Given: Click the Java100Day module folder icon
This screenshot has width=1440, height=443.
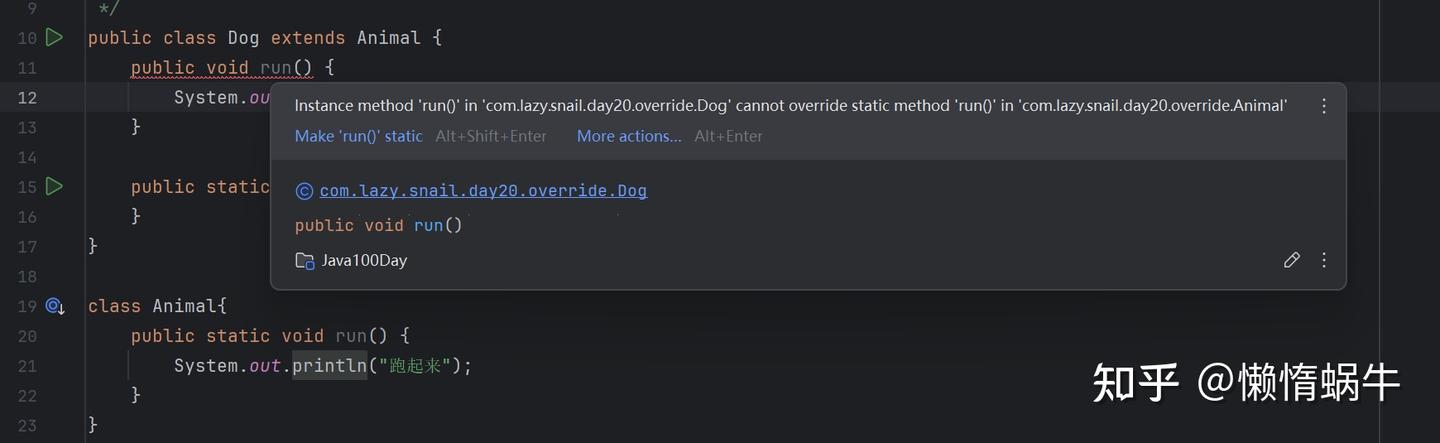Looking at the screenshot, I should [x=304, y=261].
